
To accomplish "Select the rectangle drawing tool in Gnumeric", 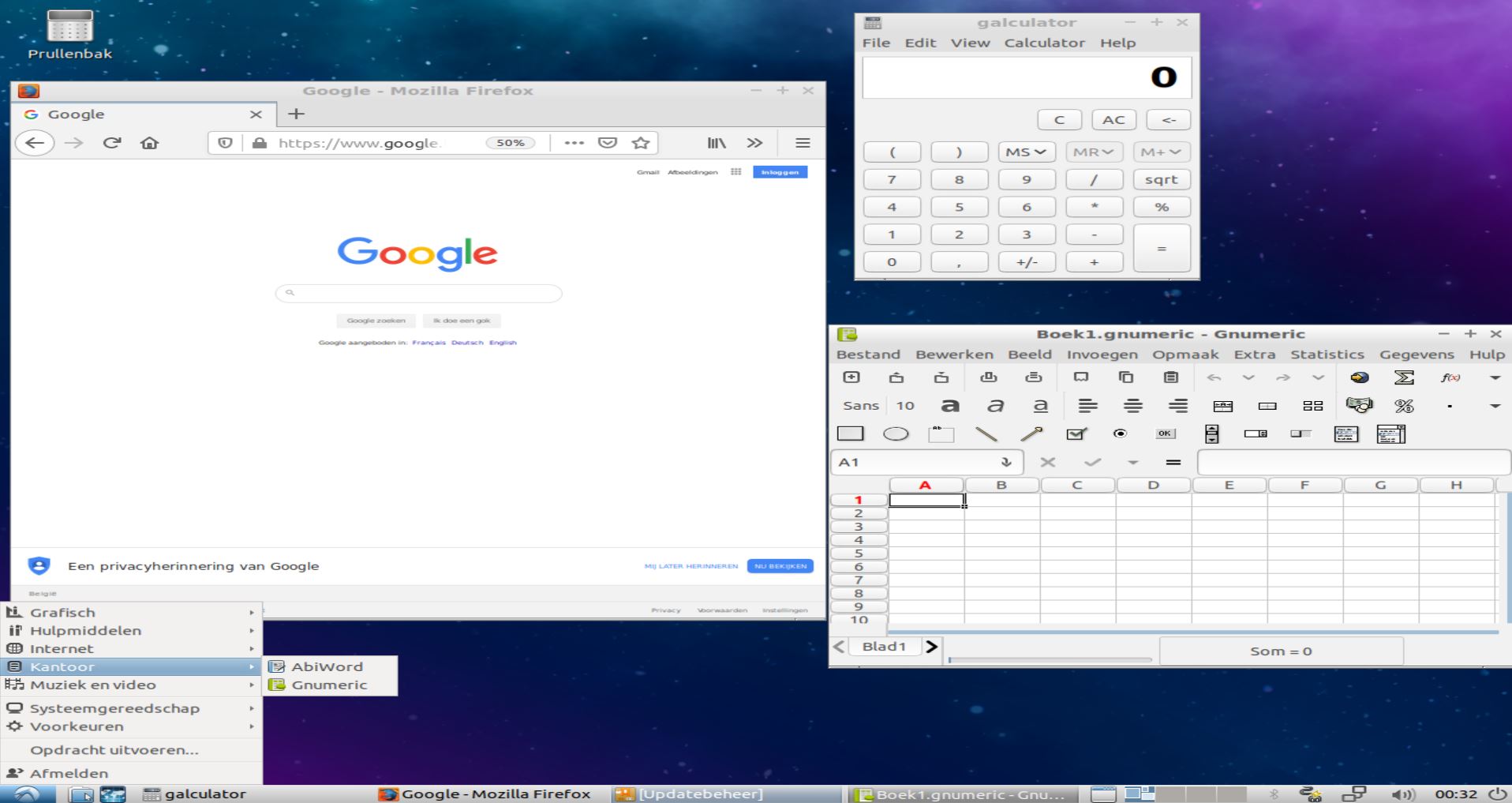I will coord(850,433).
